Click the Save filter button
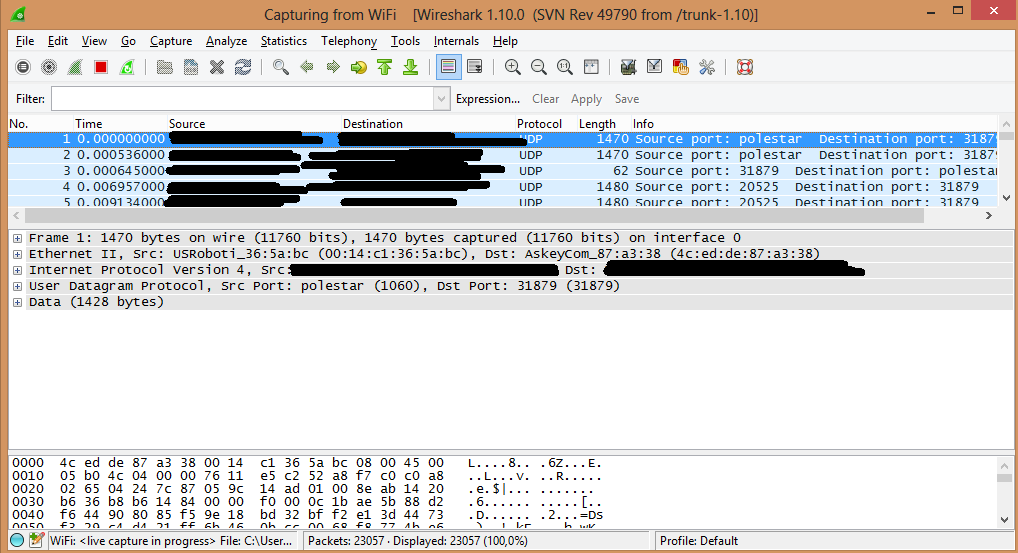 point(627,99)
